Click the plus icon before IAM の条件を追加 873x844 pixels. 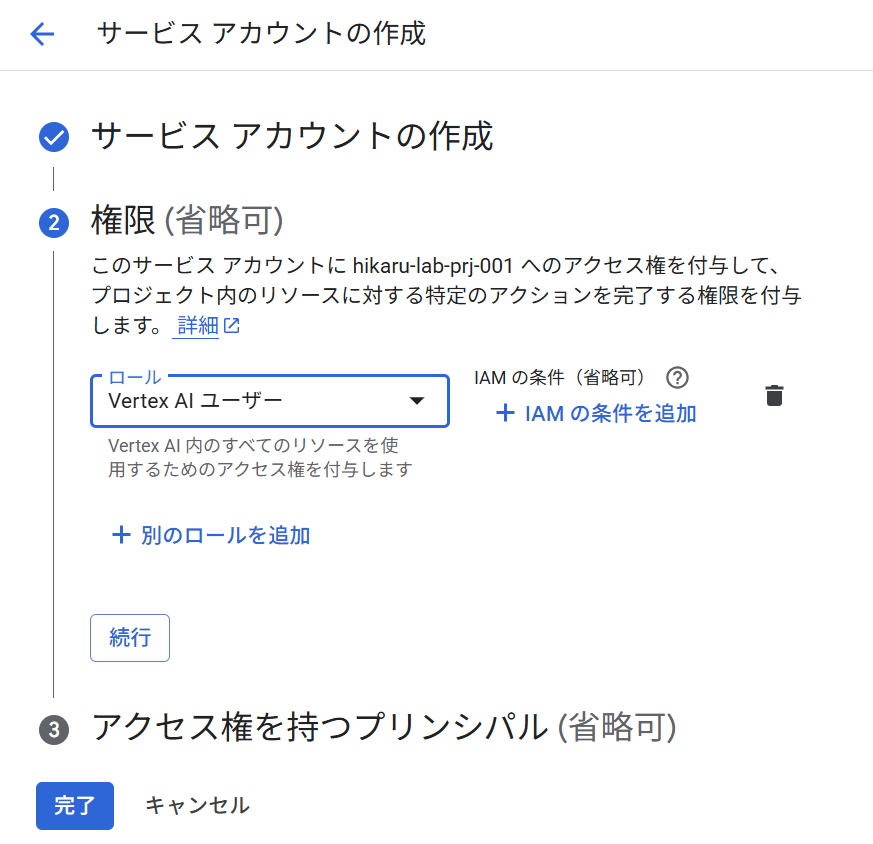505,413
